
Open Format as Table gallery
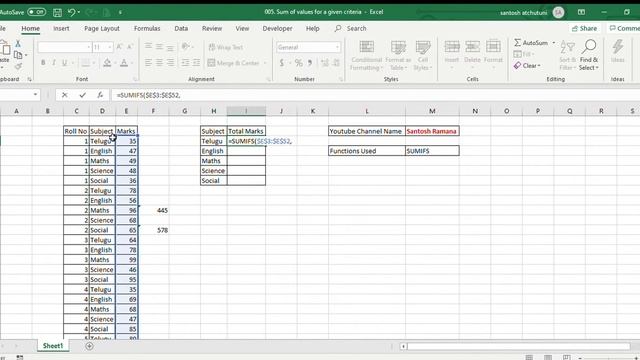[x=398, y=56]
